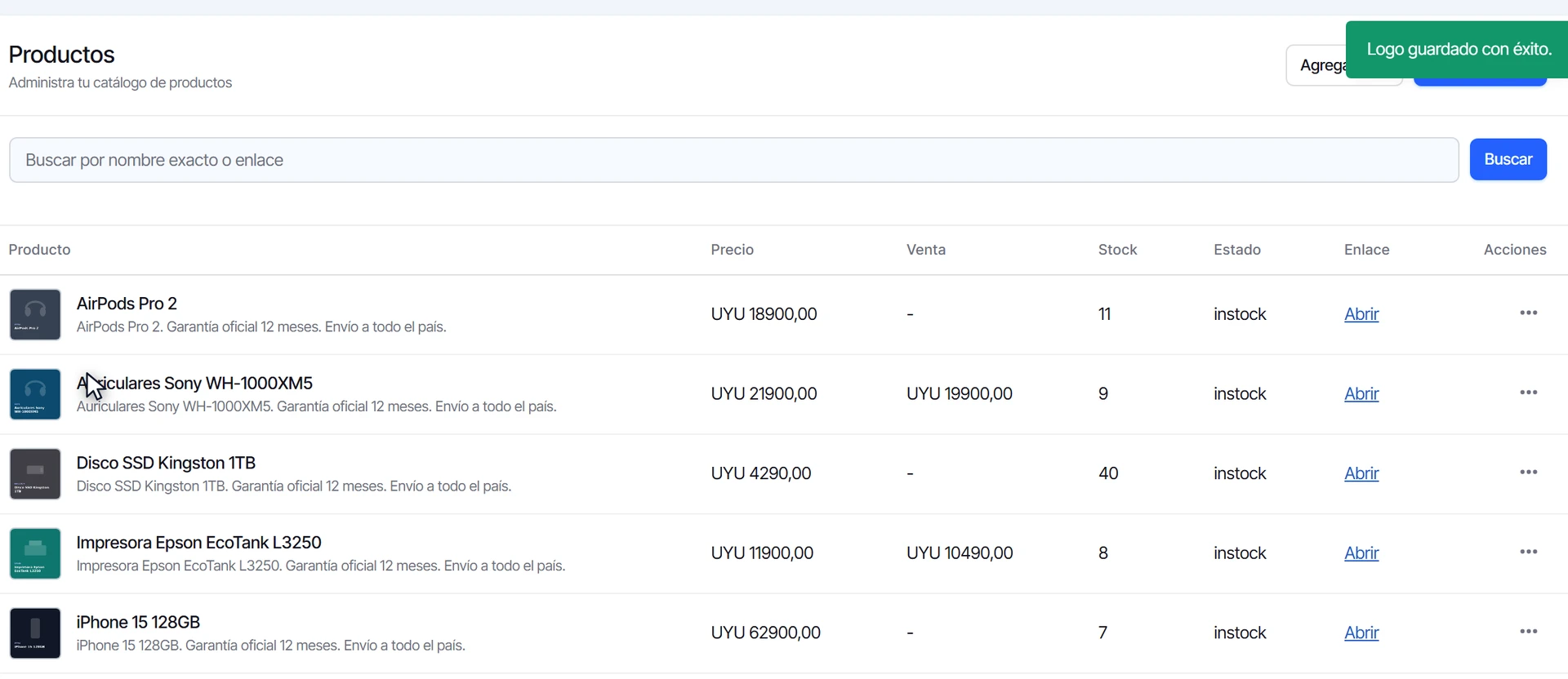Screen dimensions: 1568x679
Task: Open actions menu for Disco SSD Kingston 1TB
Action: click(1529, 473)
